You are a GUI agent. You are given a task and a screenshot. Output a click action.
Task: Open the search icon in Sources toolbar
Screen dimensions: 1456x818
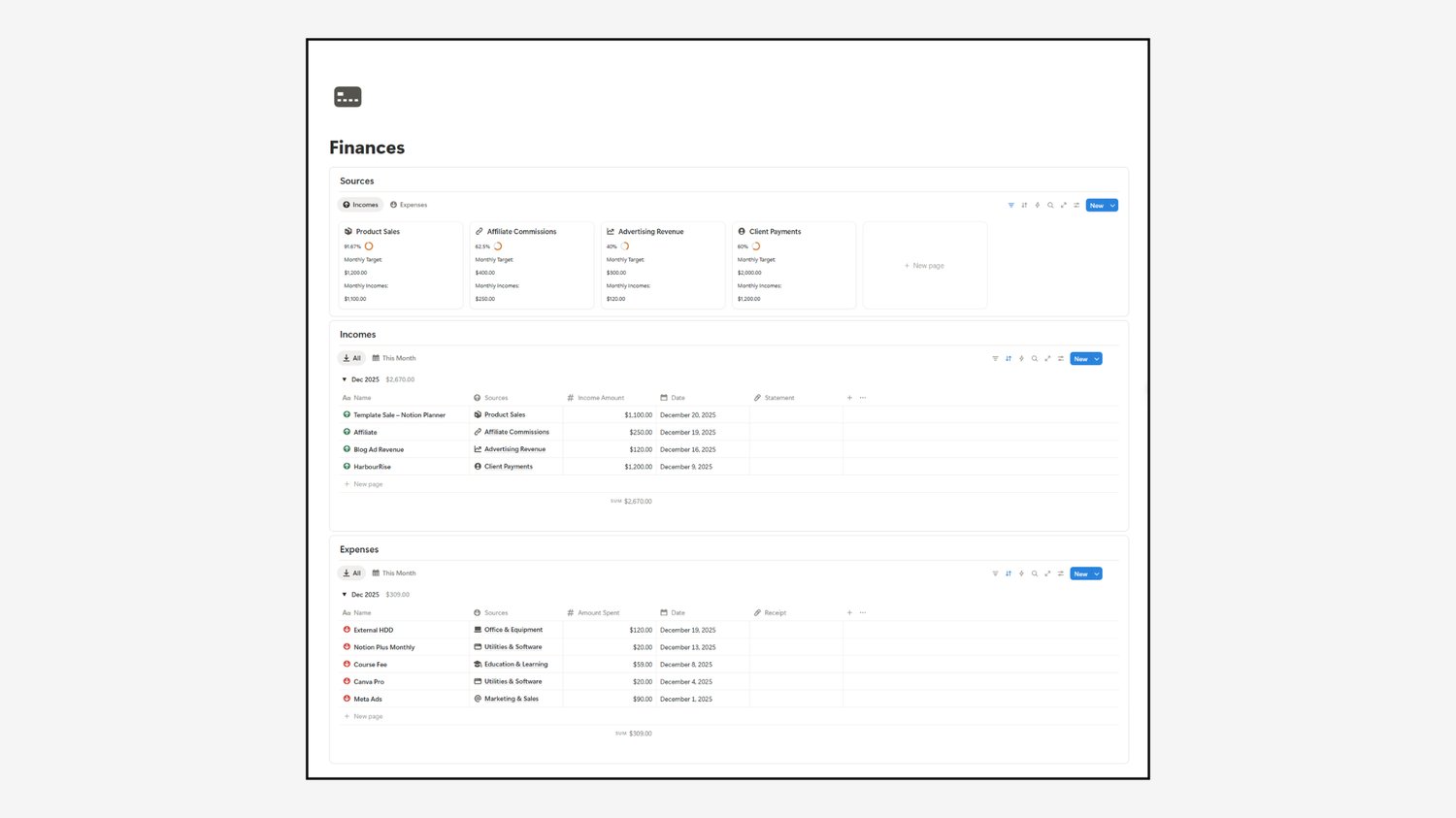click(x=1050, y=206)
